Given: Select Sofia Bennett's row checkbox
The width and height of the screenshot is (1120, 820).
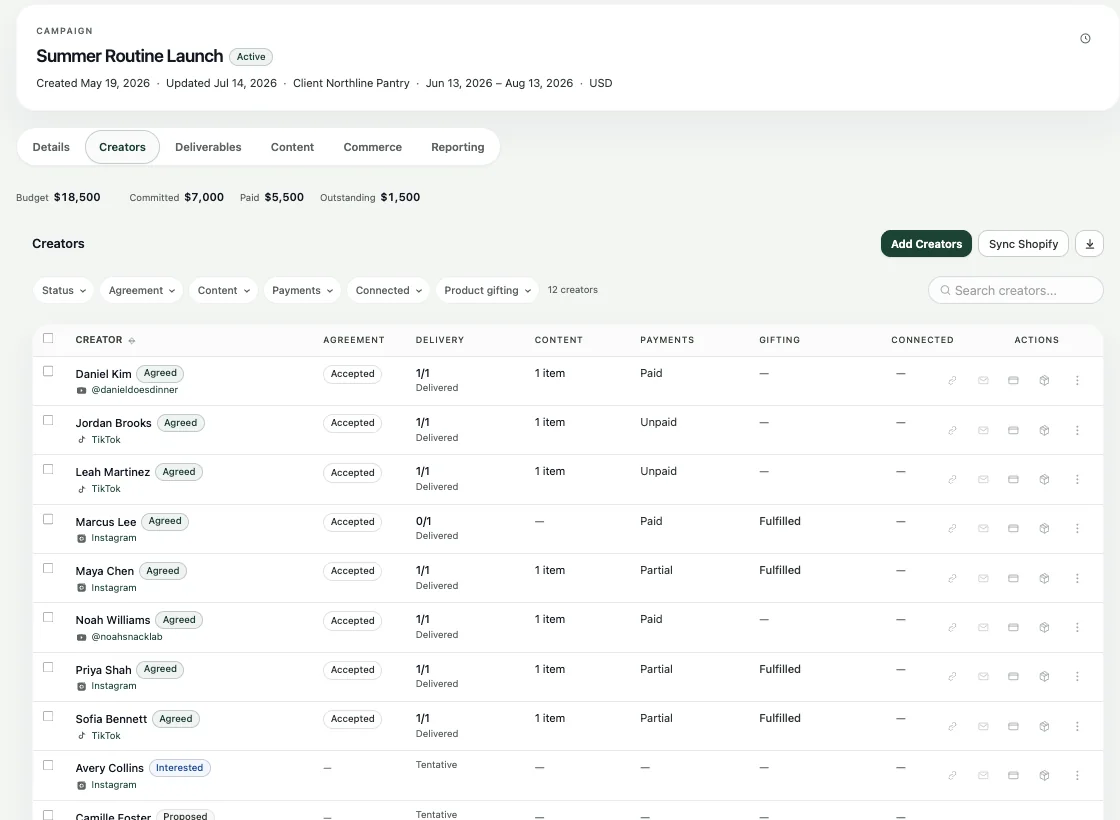Looking at the screenshot, I should click(48, 716).
